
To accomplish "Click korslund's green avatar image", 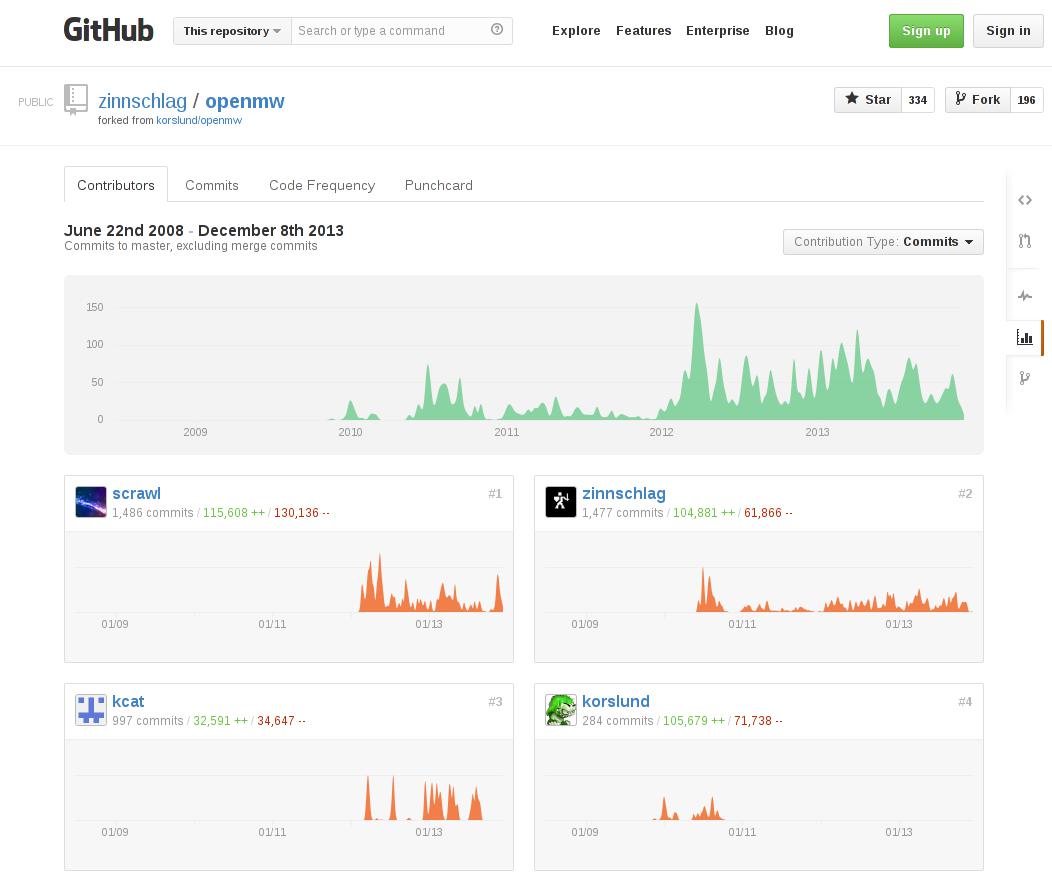I will point(561,710).
